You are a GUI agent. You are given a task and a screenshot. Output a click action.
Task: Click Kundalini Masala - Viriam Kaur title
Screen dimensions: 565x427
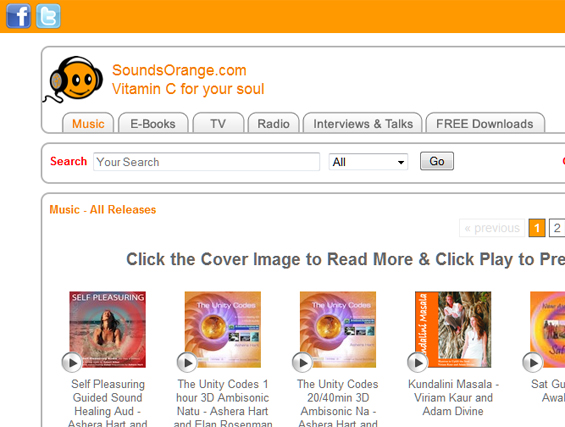point(453,397)
